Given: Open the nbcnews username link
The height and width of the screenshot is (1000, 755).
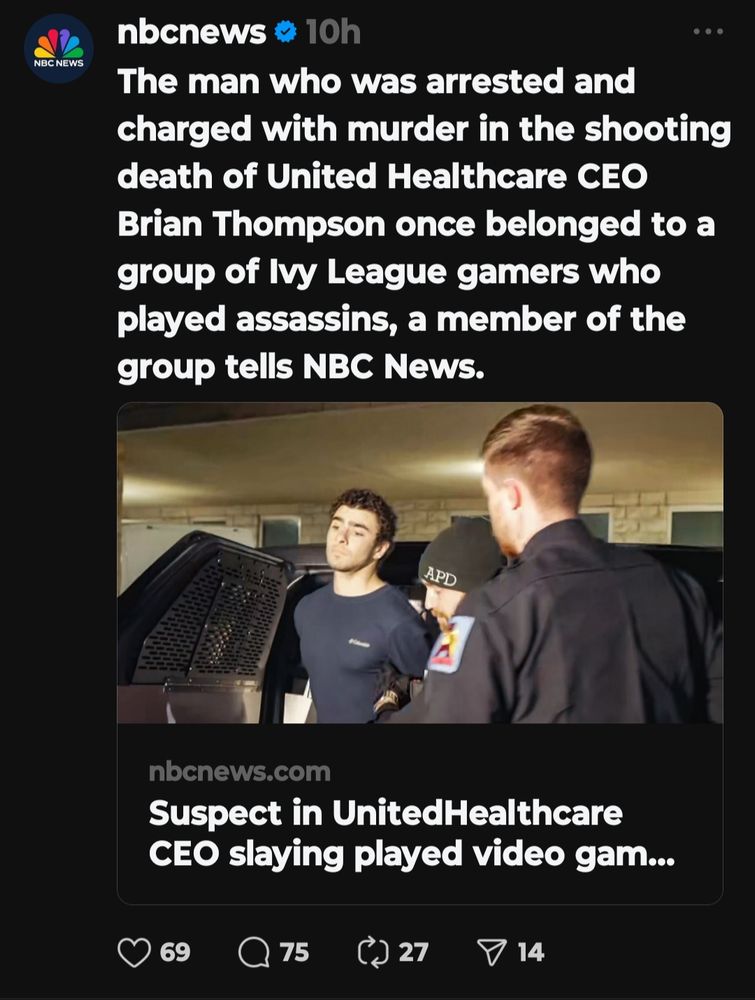Looking at the screenshot, I should (x=191, y=32).
